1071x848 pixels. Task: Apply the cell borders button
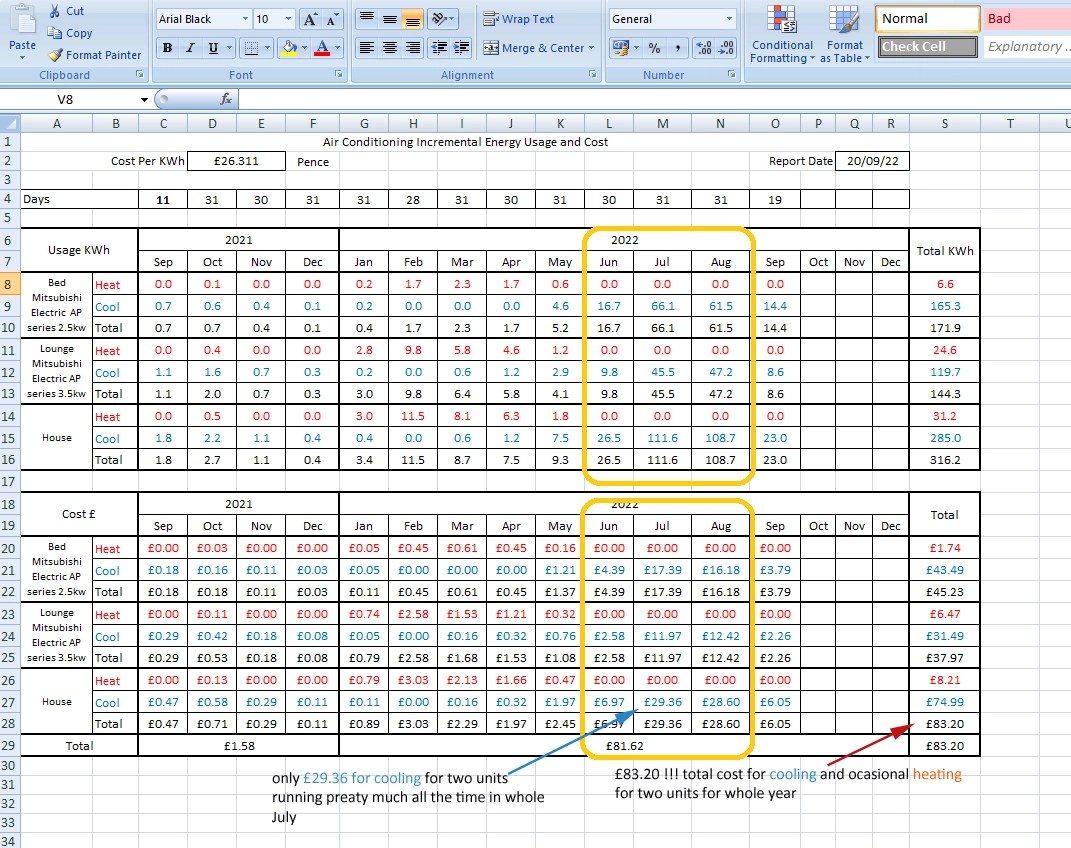click(x=251, y=48)
